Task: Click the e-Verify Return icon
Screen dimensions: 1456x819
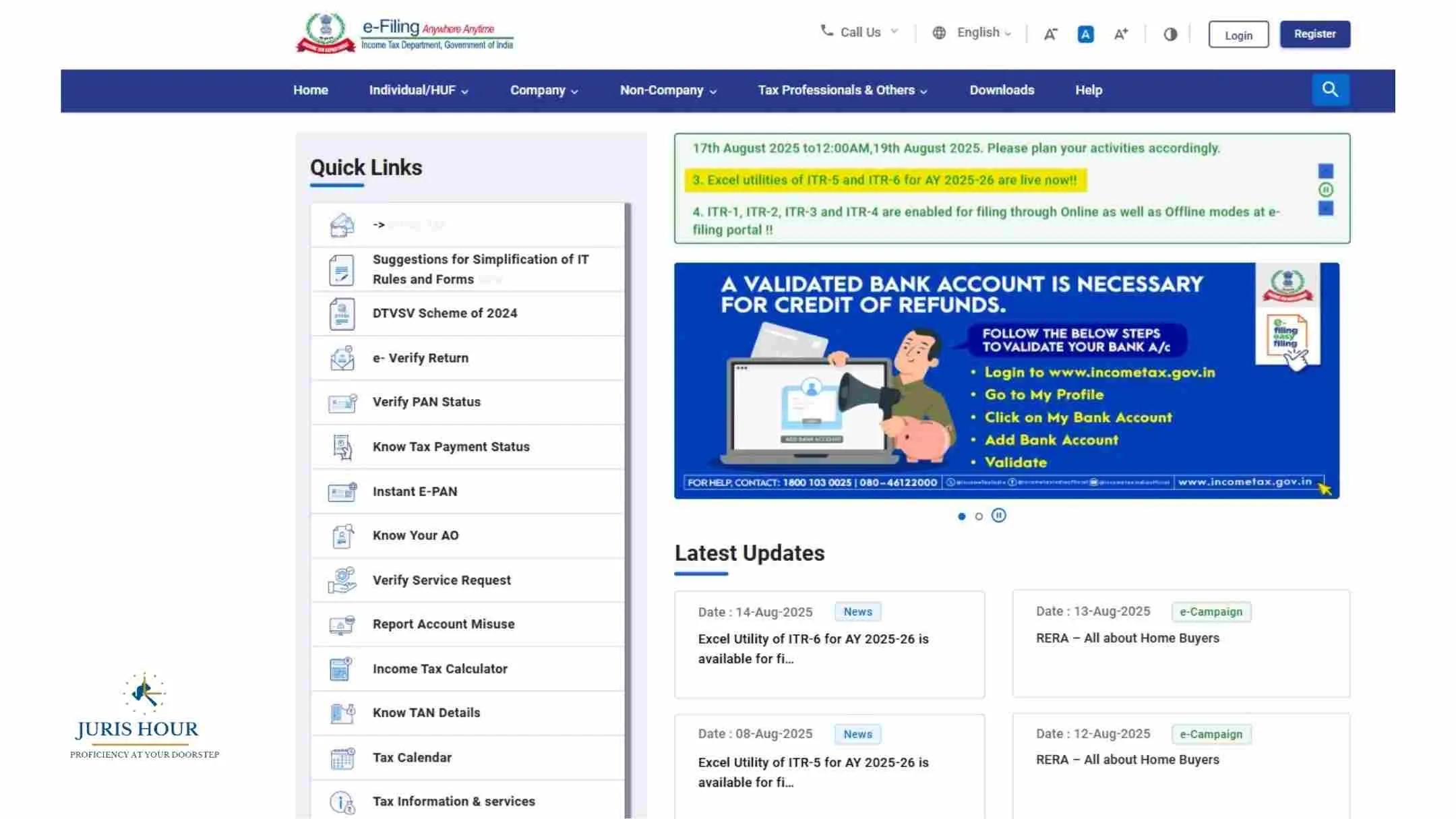Action: (x=342, y=358)
